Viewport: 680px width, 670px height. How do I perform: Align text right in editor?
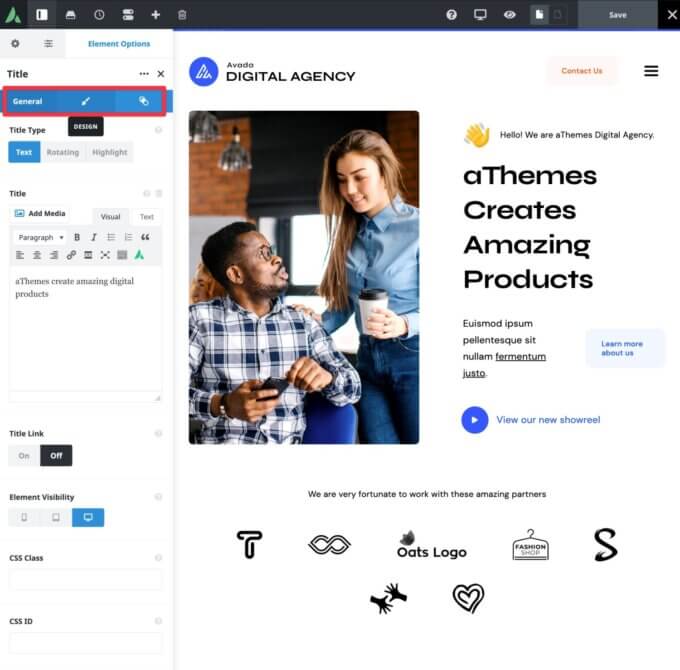(54, 255)
